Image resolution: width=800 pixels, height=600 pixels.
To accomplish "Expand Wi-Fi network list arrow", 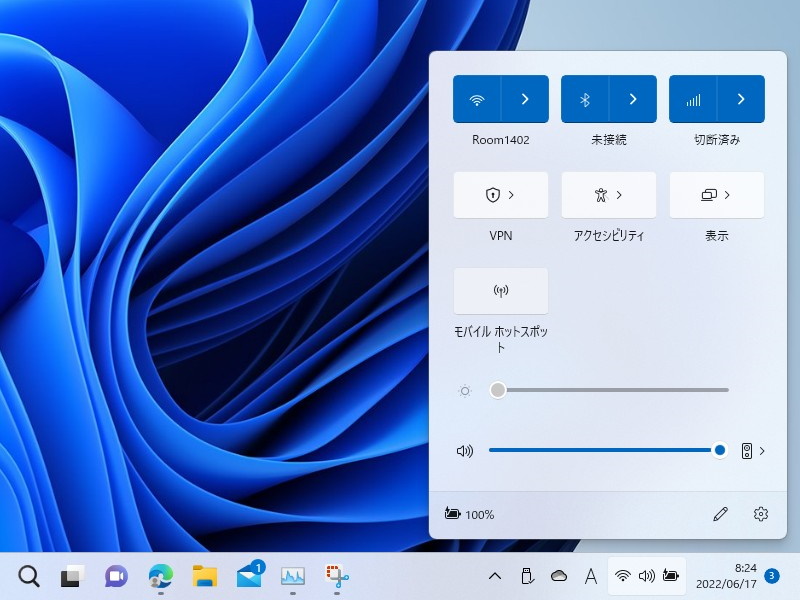I will pos(525,99).
